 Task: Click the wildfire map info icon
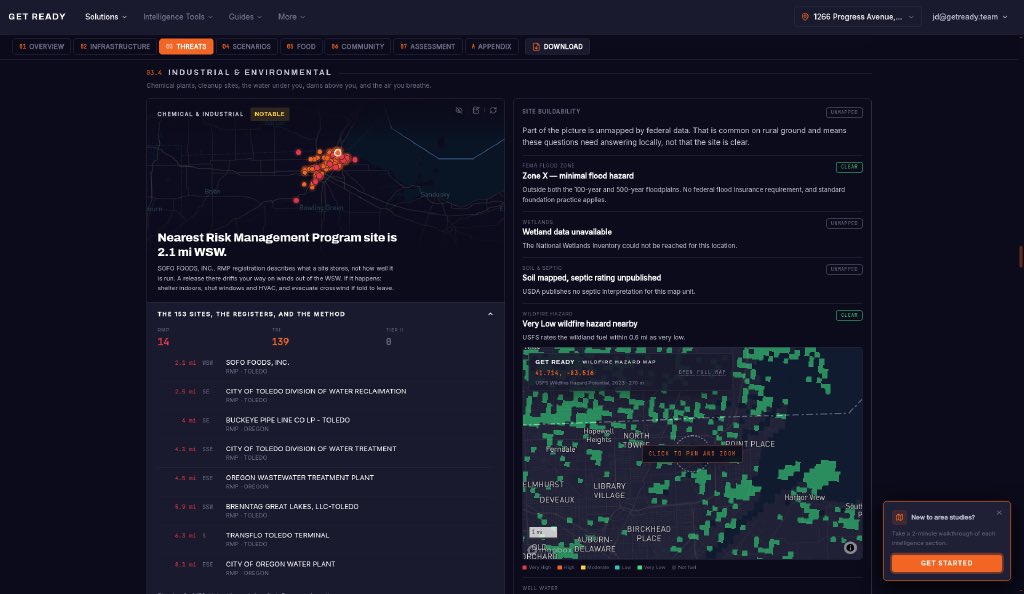point(850,548)
